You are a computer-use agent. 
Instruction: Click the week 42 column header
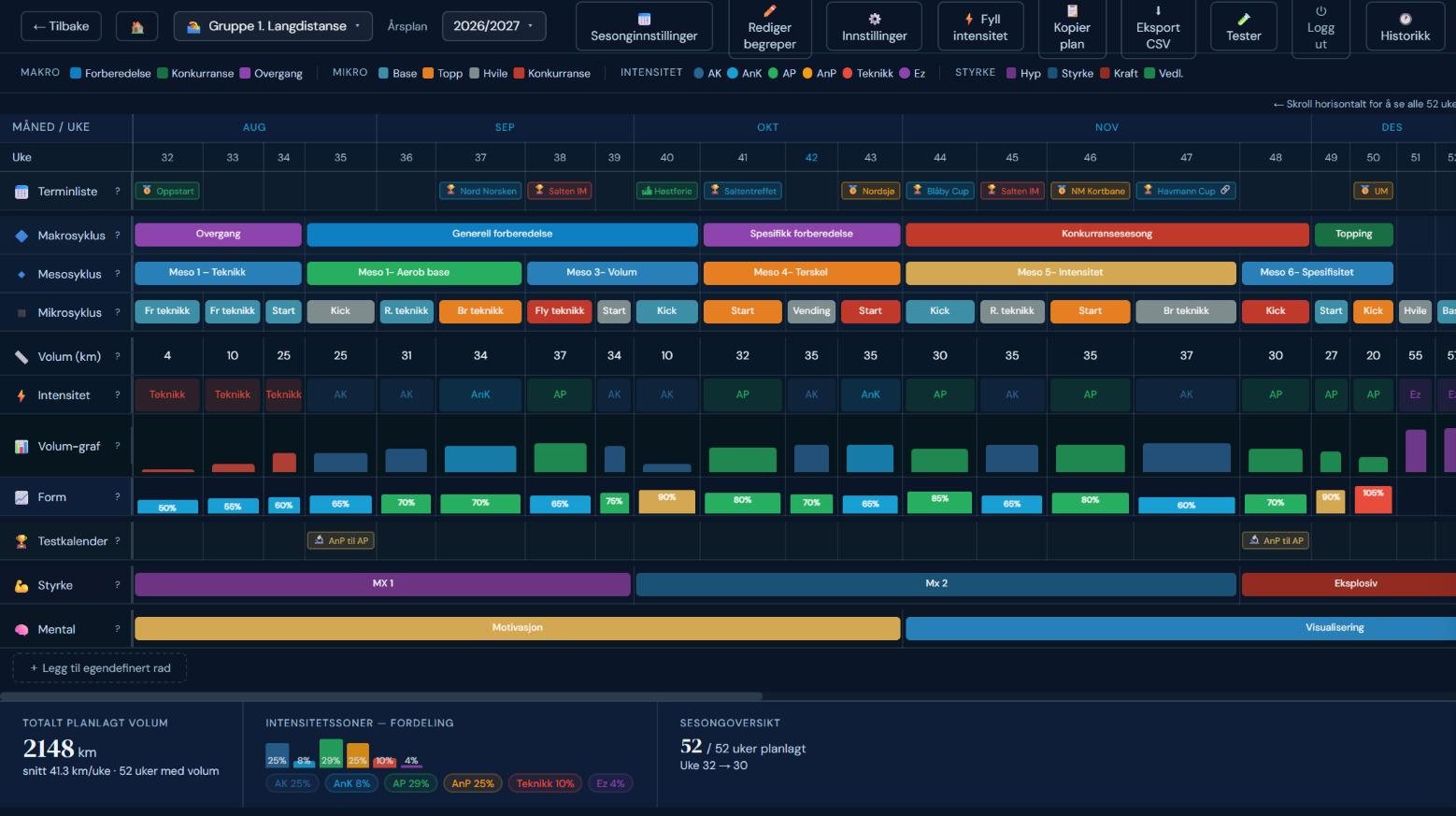coord(811,157)
